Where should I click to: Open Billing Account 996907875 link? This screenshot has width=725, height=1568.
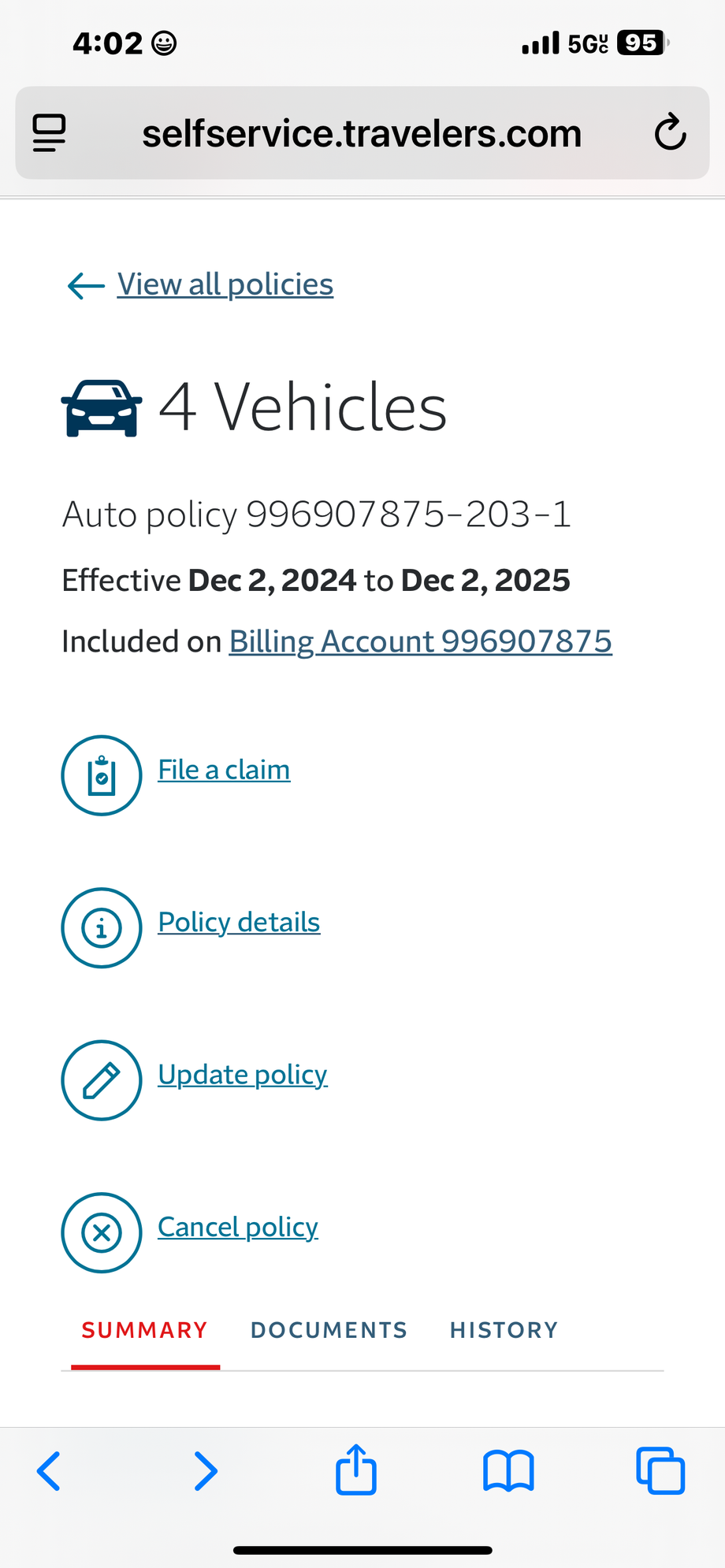[420, 641]
